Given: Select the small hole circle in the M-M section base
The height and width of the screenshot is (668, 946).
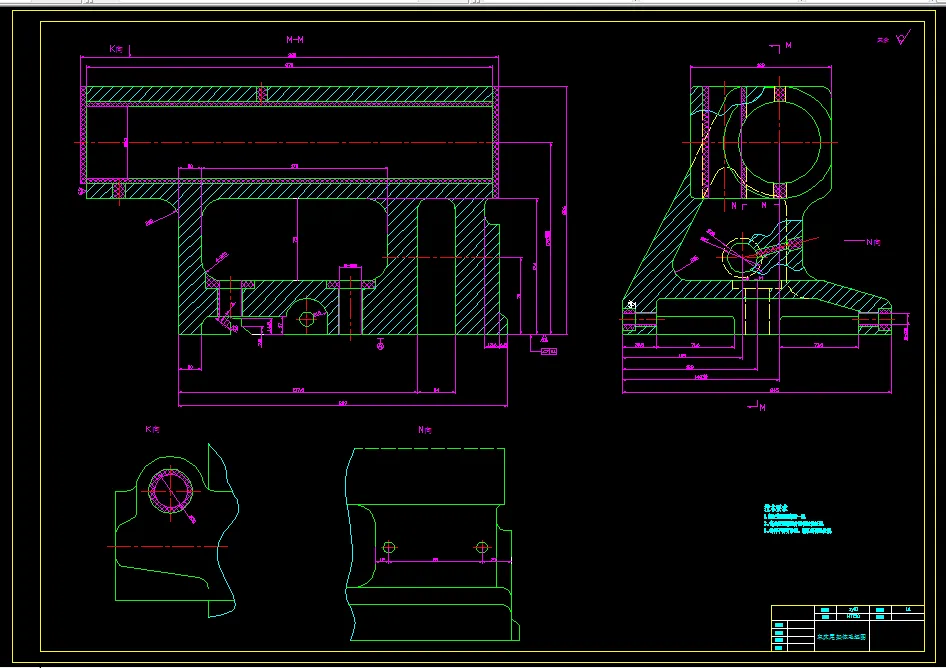Looking at the screenshot, I should point(306,318).
